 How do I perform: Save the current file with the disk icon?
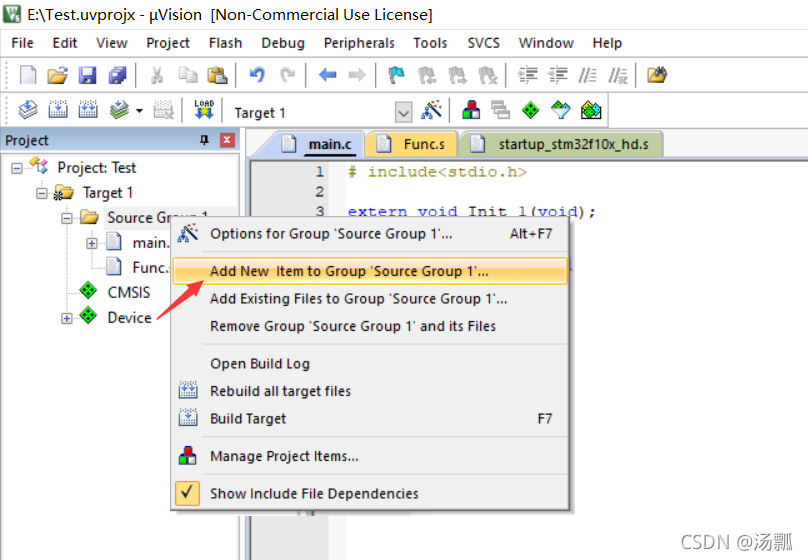(88, 75)
